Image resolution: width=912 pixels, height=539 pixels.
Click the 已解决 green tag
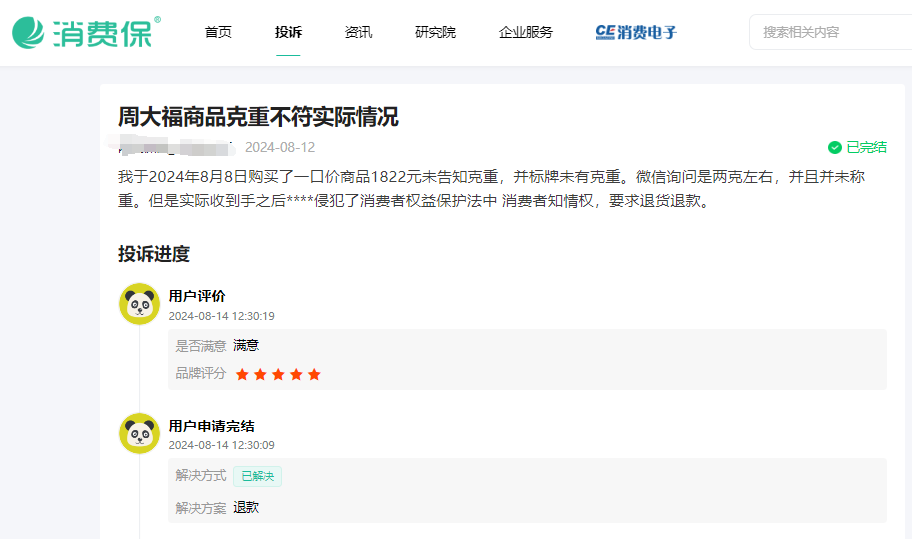click(x=258, y=476)
